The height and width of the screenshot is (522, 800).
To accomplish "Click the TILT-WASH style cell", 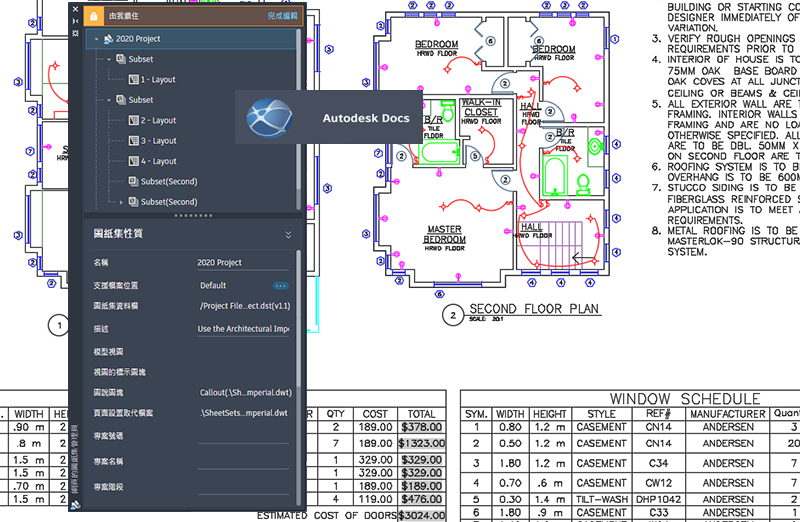I will [602, 499].
